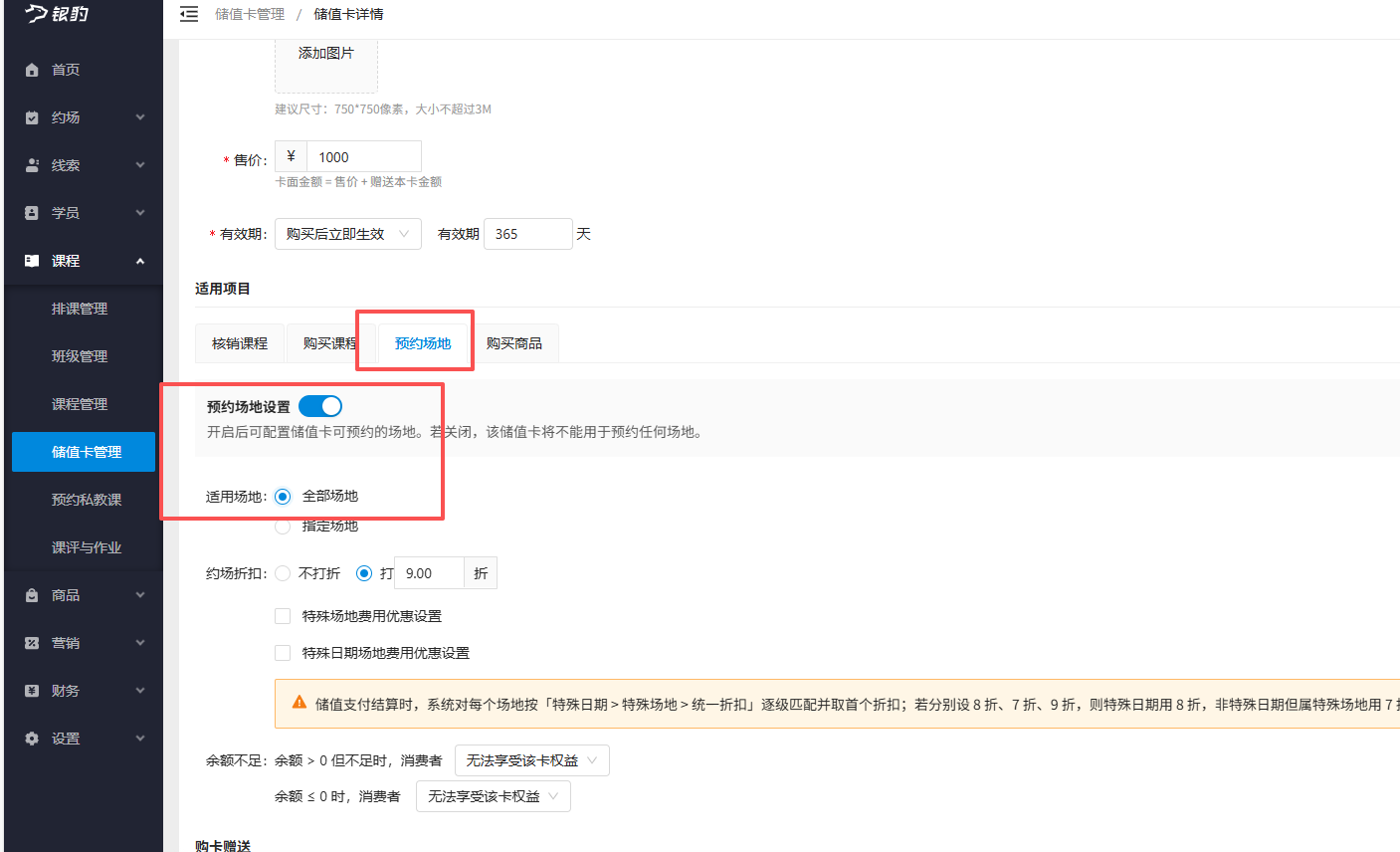Switch to the 购买商品 tab
This screenshot has height=852, width=1400.
(x=515, y=341)
